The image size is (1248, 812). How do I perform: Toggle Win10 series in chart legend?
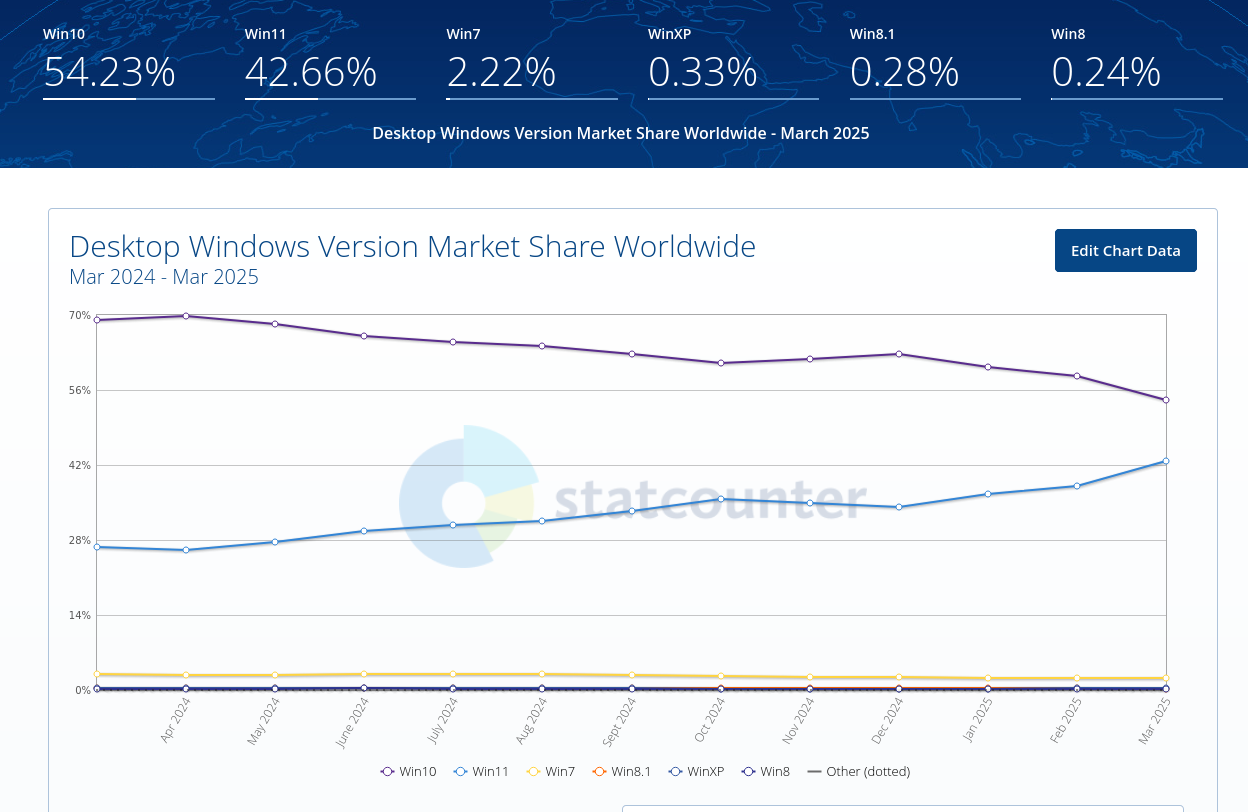[x=408, y=771]
